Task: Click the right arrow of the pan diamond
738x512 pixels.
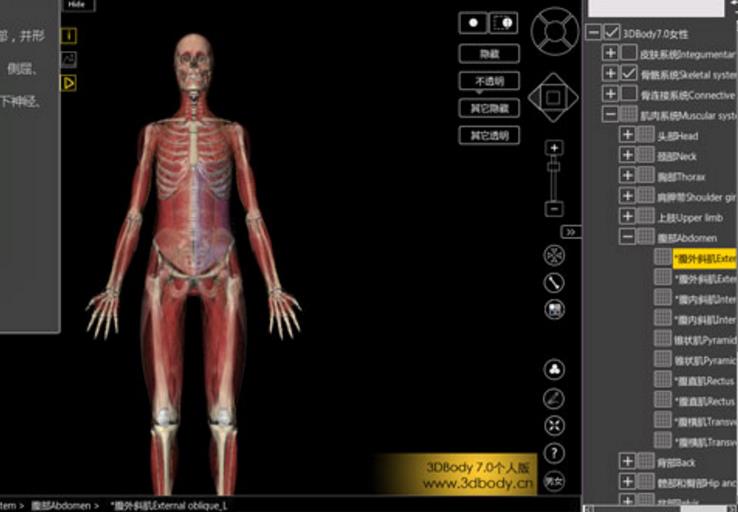Action: (571, 97)
